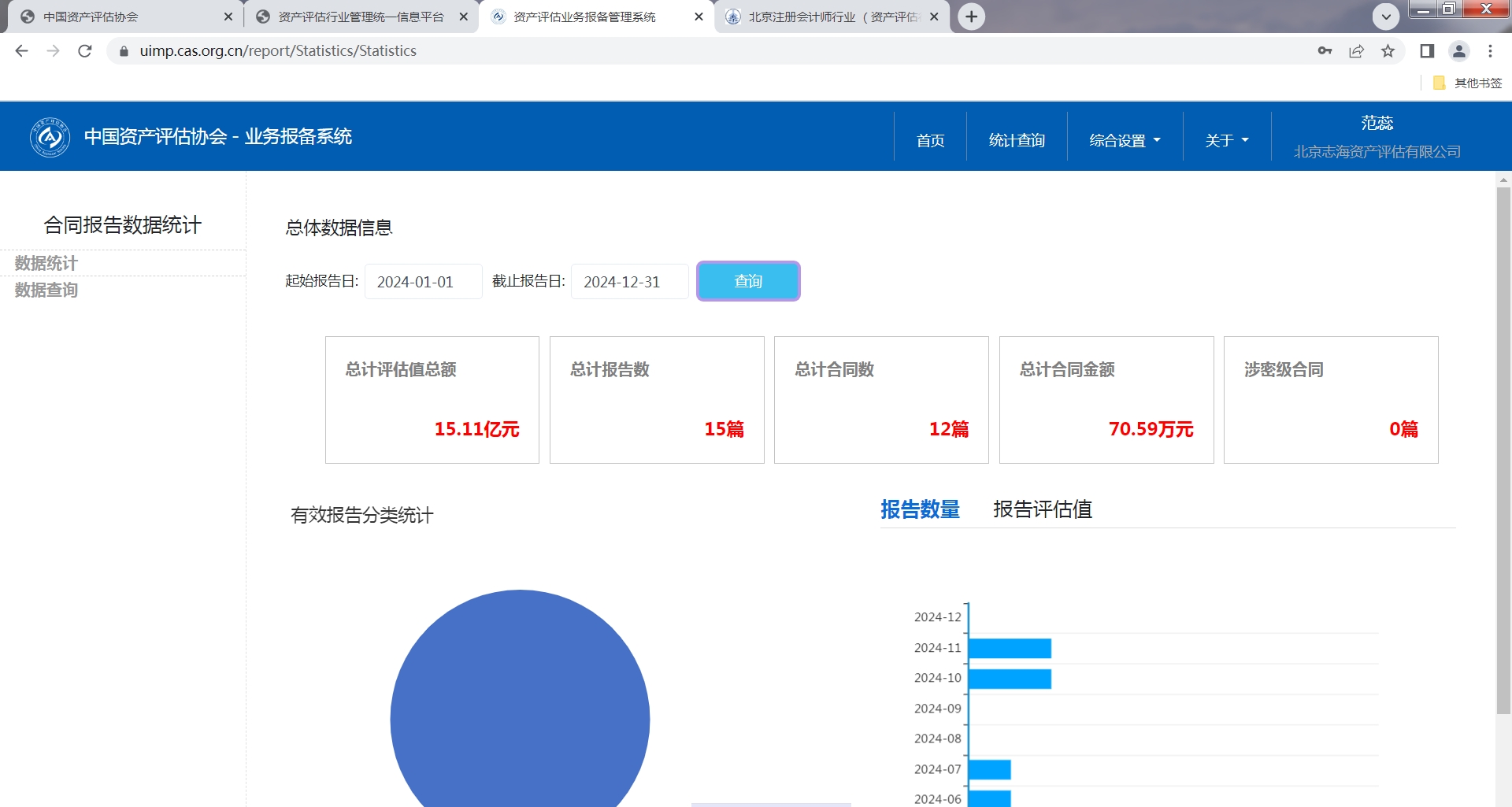Reload the page with the refresh icon
This screenshot has width=1512, height=807.
(85, 51)
